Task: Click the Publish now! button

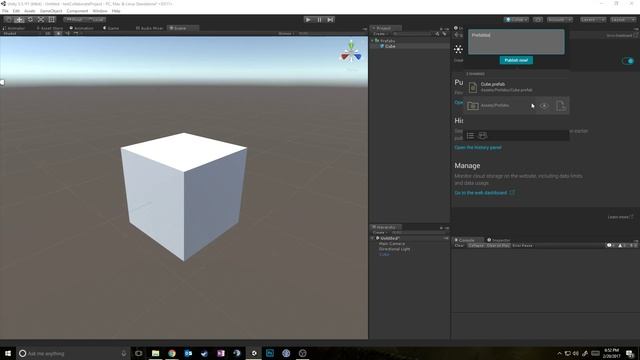Action: [x=516, y=60]
